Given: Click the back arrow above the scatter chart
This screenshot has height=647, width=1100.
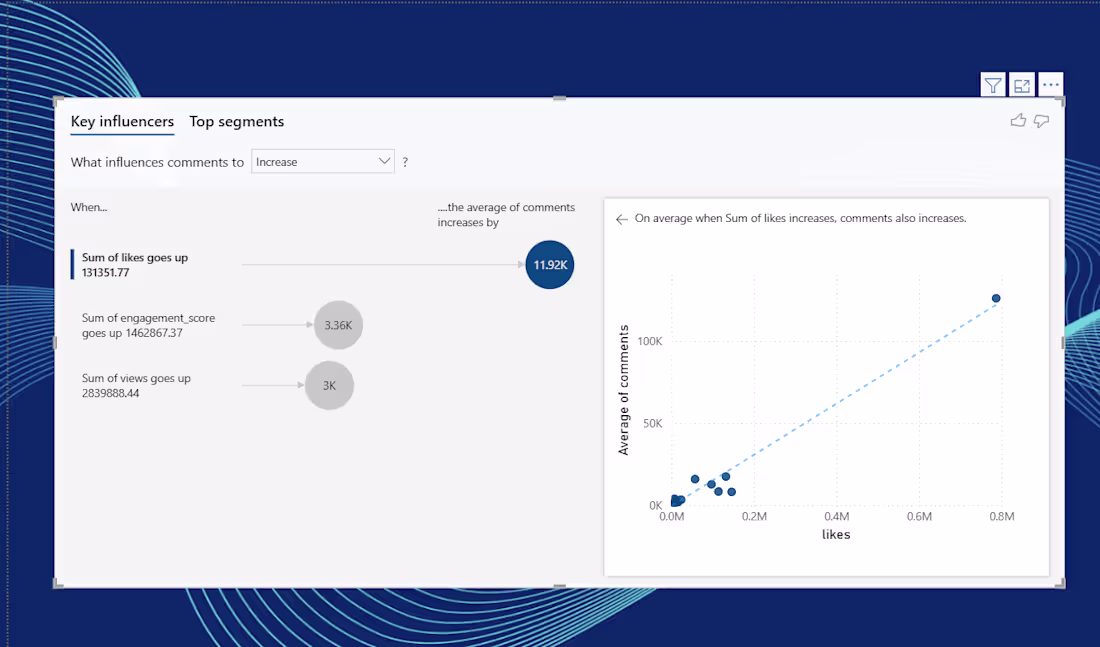Looking at the screenshot, I should [x=621, y=218].
